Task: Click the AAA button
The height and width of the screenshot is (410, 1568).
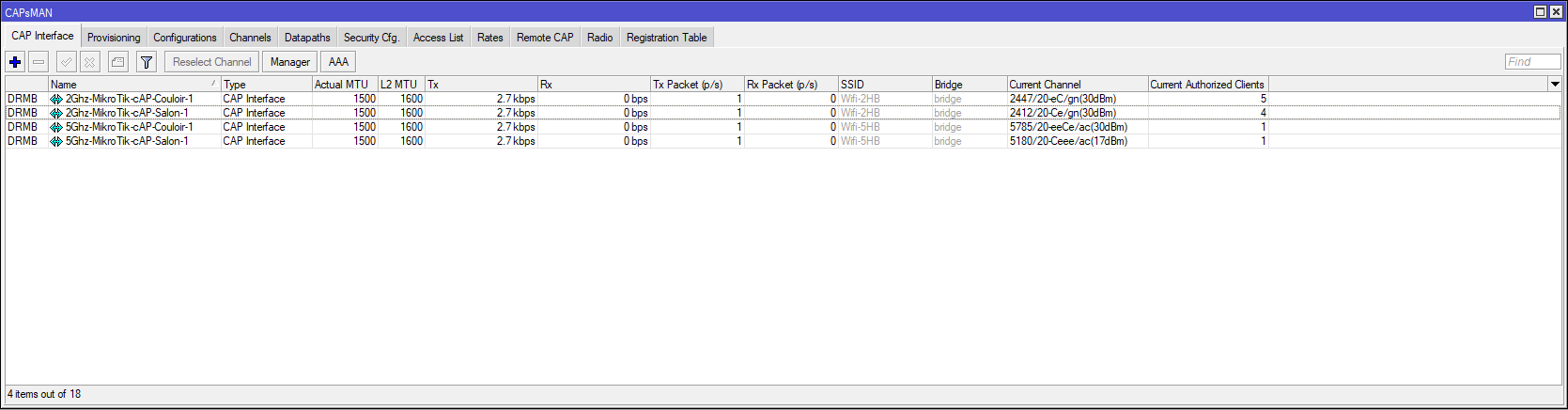Action: coord(339,62)
